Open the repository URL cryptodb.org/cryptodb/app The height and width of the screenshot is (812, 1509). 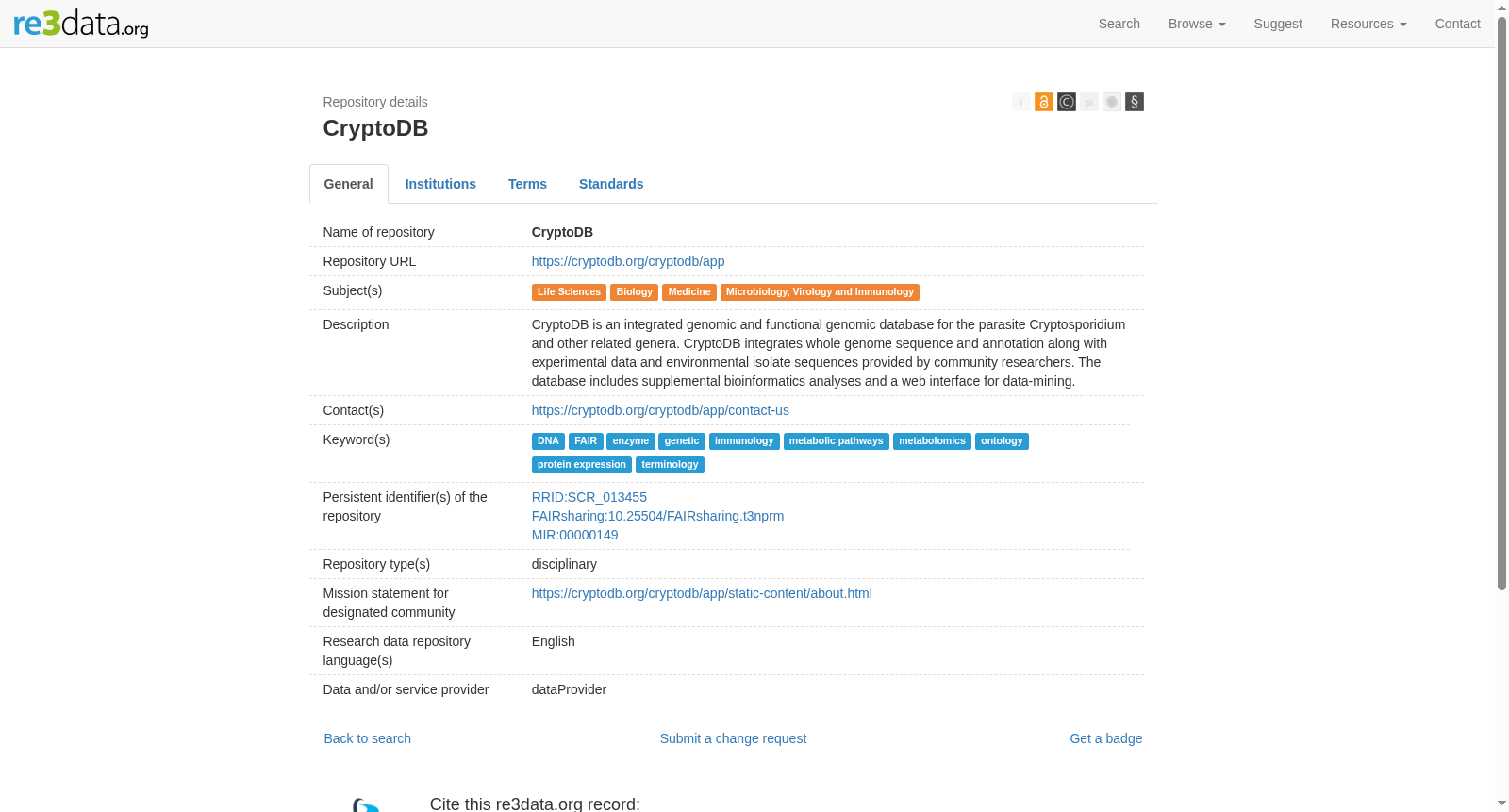click(628, 261)
